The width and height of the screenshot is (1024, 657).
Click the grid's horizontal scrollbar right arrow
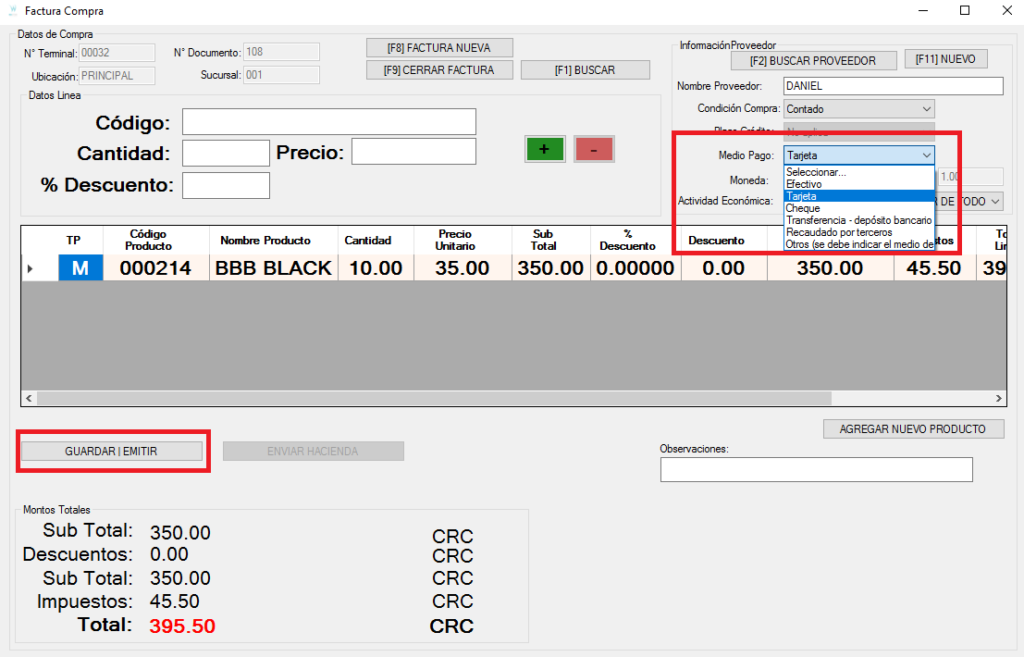[x=999, y=398]
